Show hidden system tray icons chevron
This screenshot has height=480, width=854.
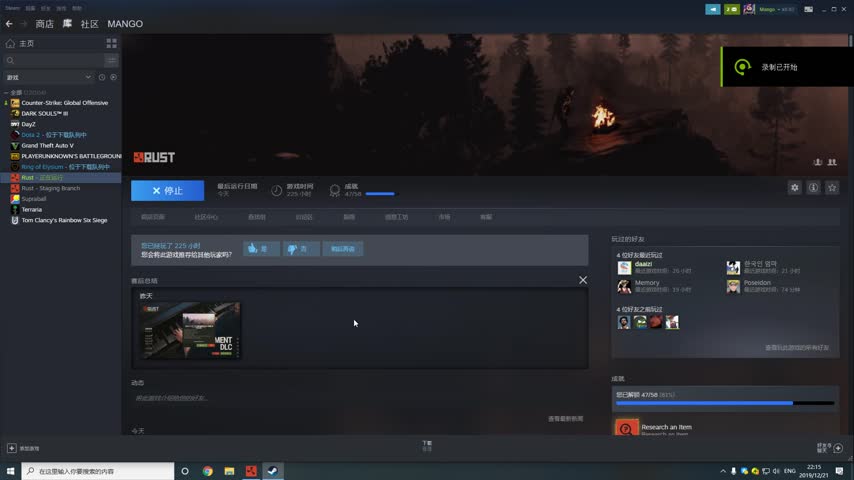(x=723, y=471)
